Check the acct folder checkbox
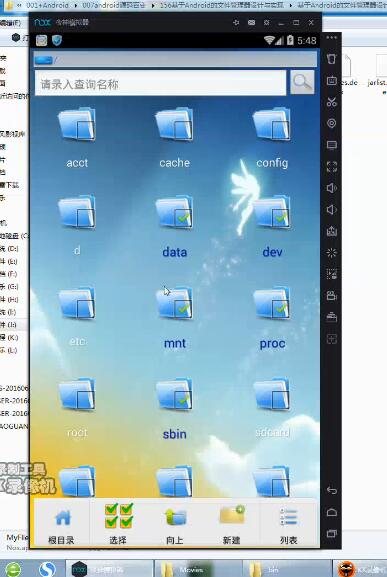This screenshot has height=577, width=387. tap(85, 130)
